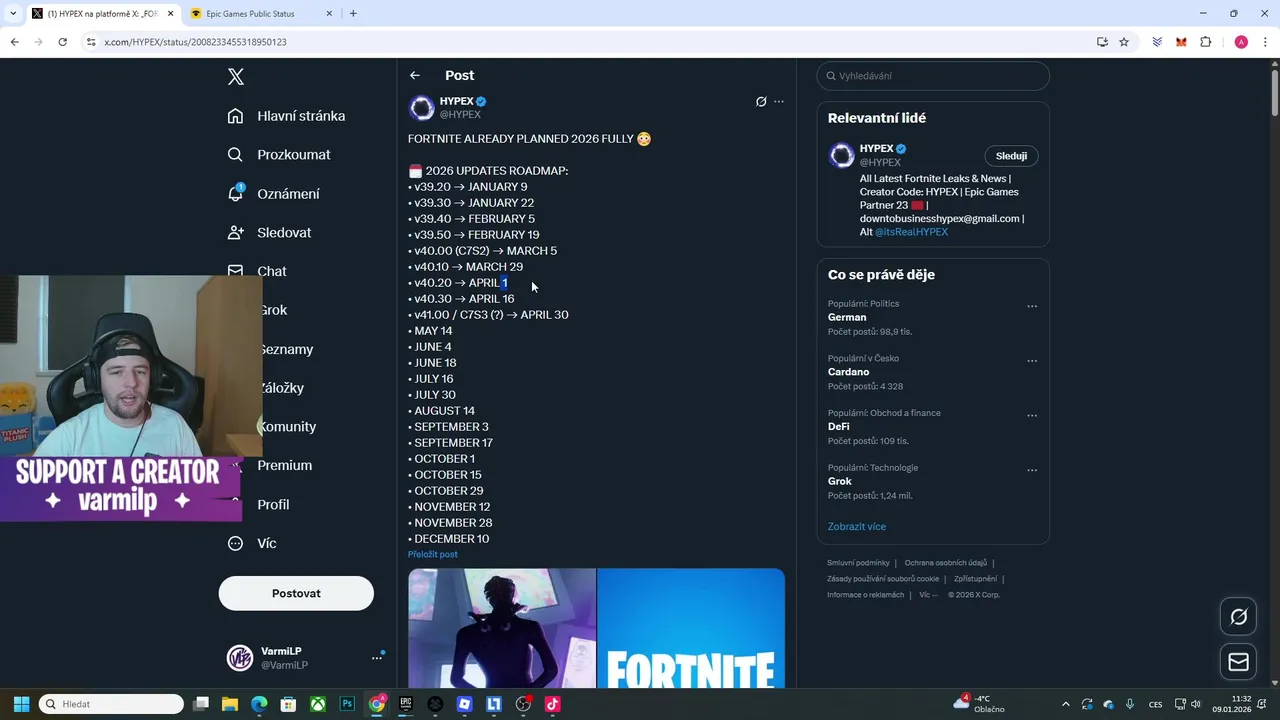The width and height of the screenshot is (1280, 720).
Task: Open Chrome profile avatar A
Action: pyautogui.click(x=1241, y=42)
